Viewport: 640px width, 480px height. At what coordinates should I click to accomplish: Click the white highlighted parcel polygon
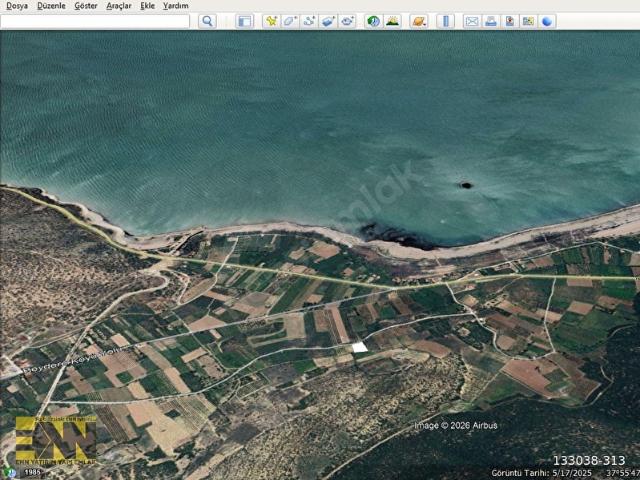(360, 347)
